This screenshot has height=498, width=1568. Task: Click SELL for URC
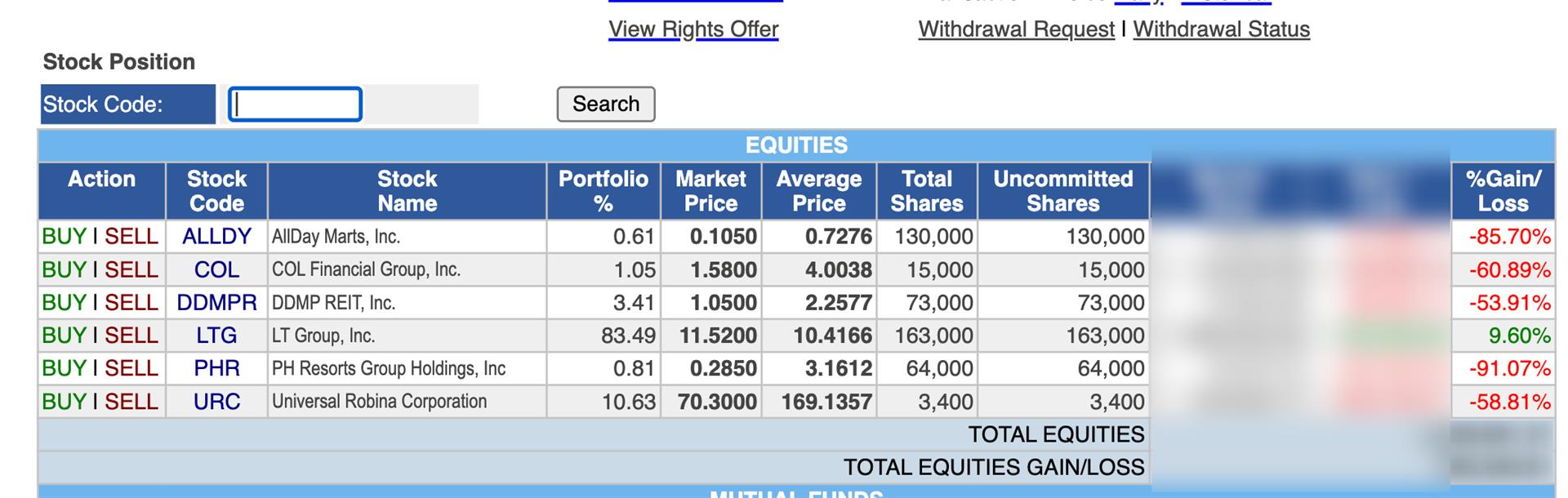pos(131,402)
